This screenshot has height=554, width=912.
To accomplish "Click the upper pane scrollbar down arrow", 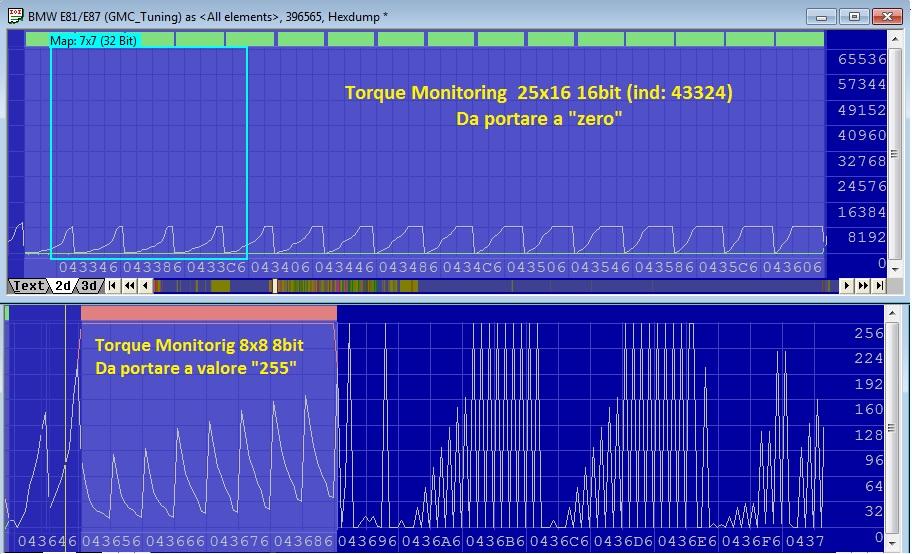I will click(895, 271).
